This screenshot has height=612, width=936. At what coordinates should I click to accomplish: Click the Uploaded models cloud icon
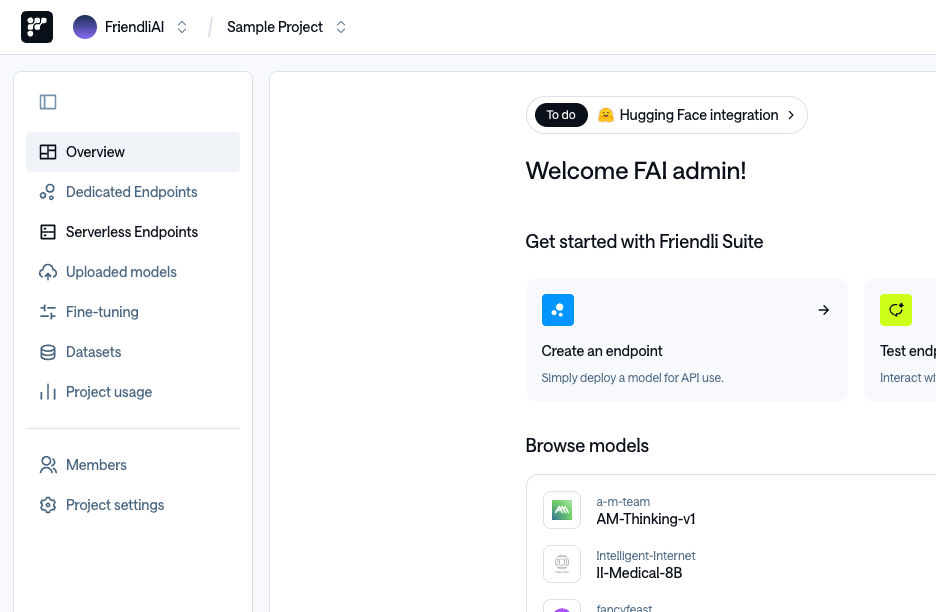tap(48, 272)
